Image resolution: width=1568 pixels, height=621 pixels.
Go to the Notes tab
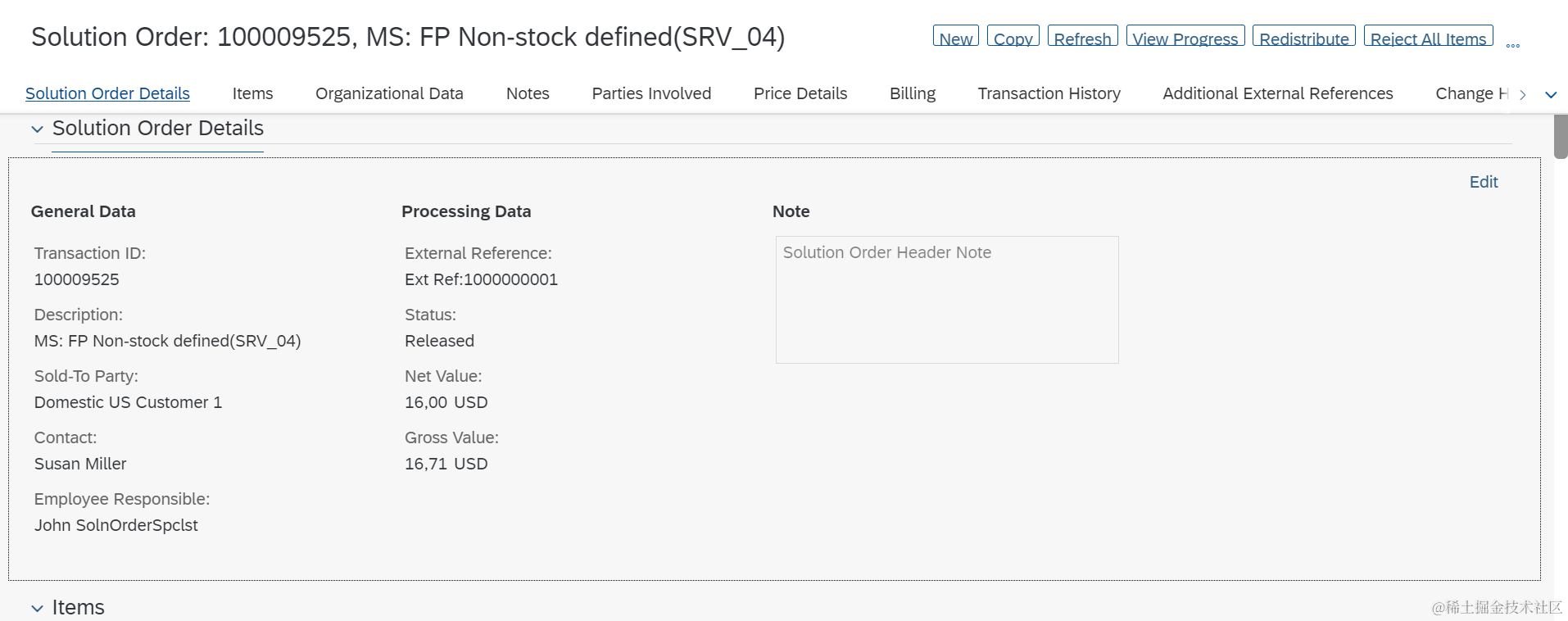pyautogui.click(x=528, y=93)
